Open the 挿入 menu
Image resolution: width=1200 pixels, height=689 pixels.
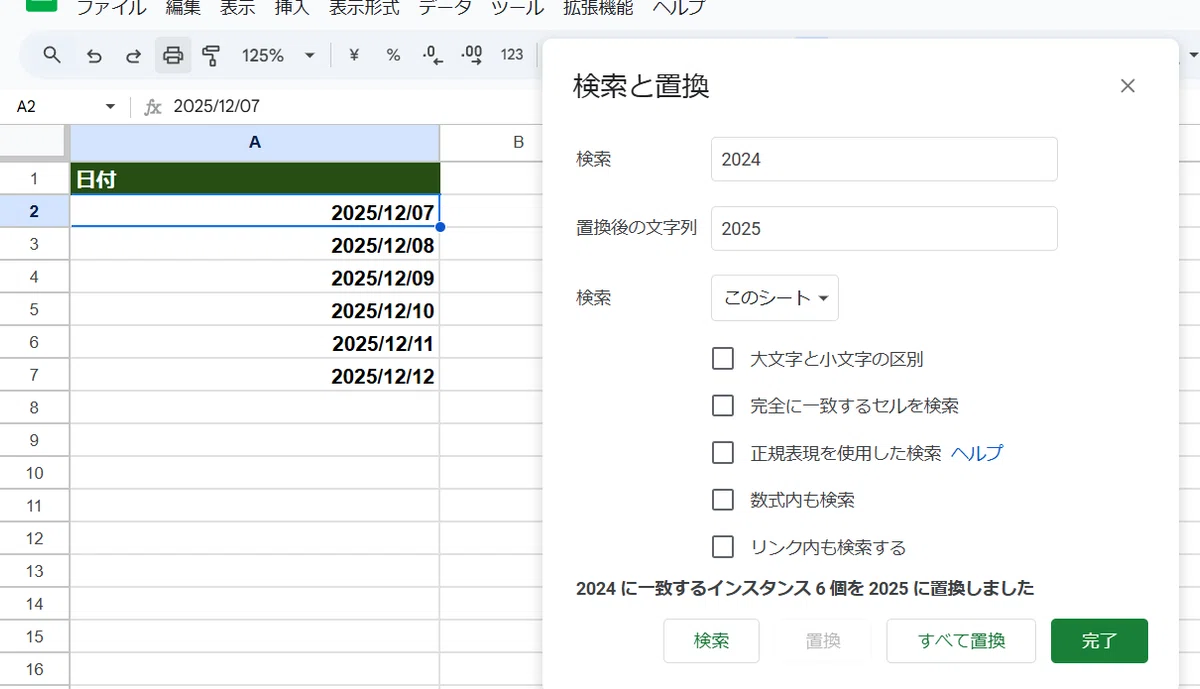coord(293,8)
